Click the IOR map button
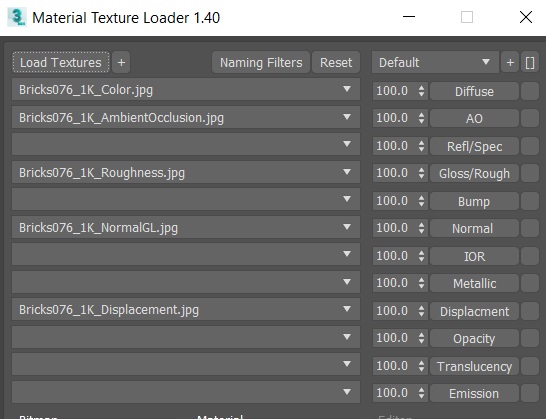 pos(474,256)
